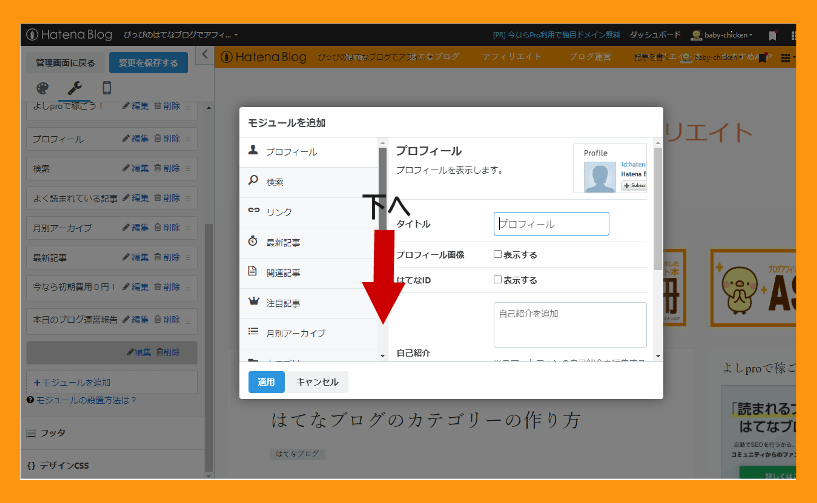This screenshot has width=817, height=503.
Task: Click 削除 for 月別アーカイブ sidebar module
Action: click(167, 228)
